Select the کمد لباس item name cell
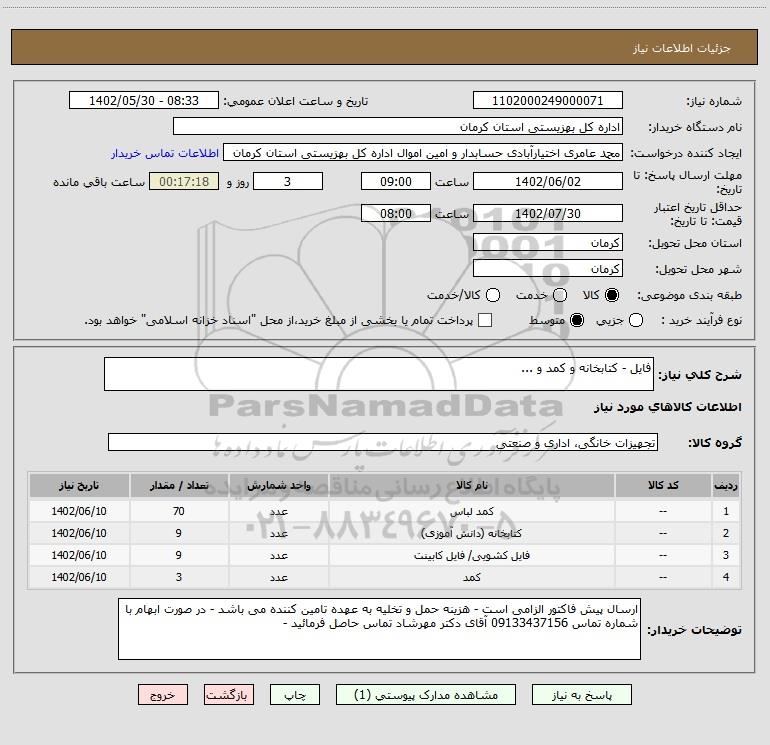This screenshot has height=745, width=770. click(x=471, y=511)
